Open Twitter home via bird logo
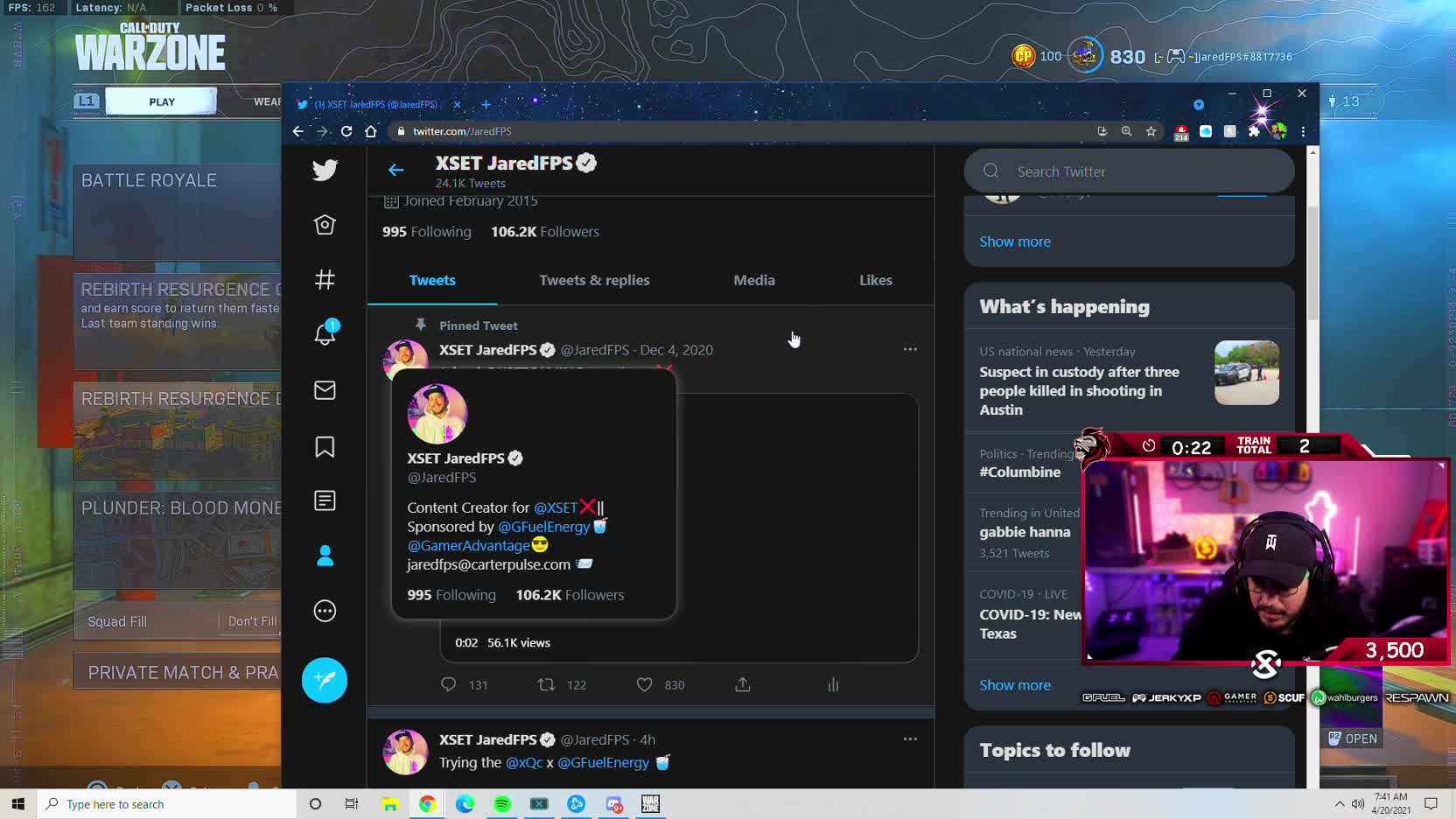Viewport: 1456px width, 819px height. point(325,170)
